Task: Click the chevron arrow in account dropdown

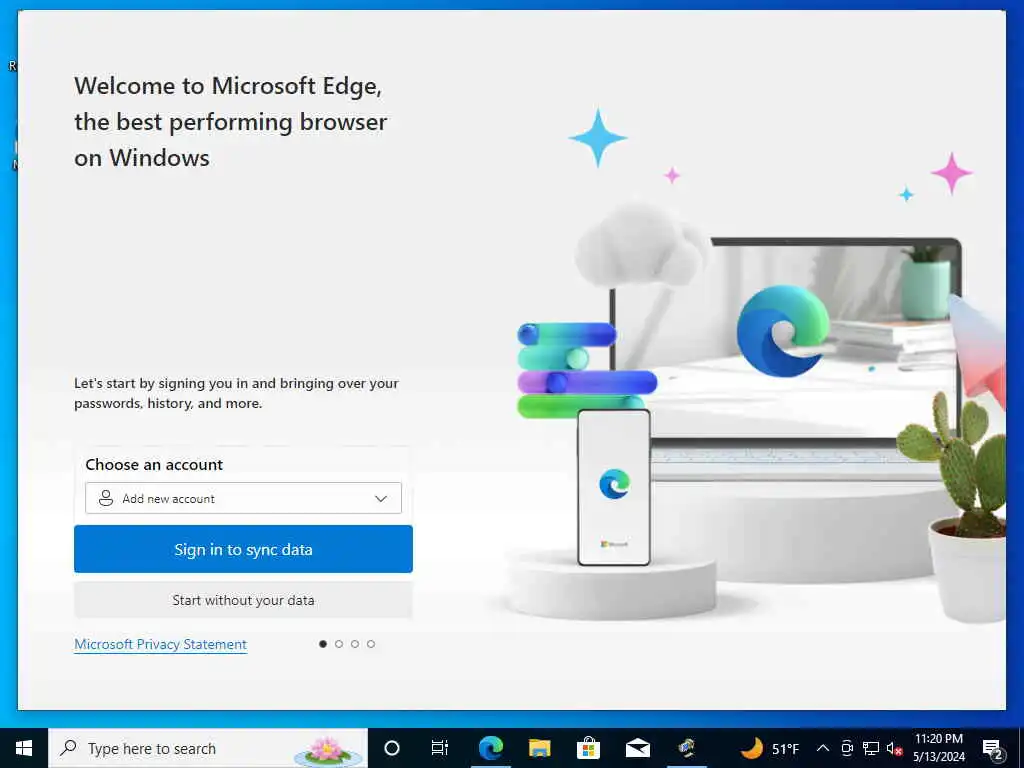Action: 381,498
